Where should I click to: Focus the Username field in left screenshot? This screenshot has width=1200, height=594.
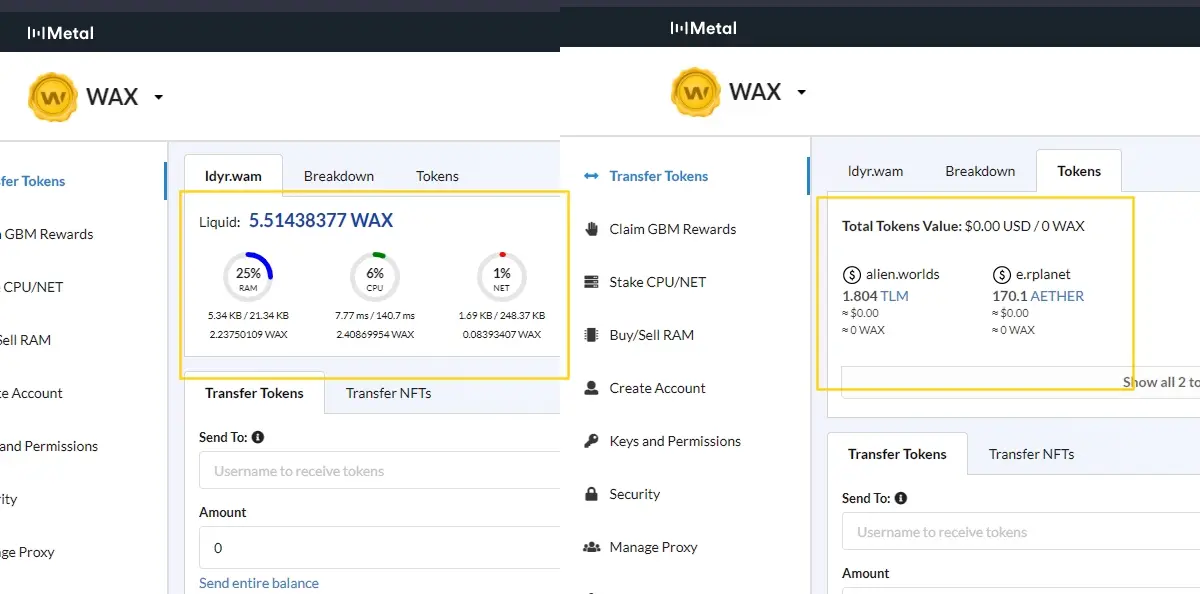pyautogui.click(x=380, y=471)
